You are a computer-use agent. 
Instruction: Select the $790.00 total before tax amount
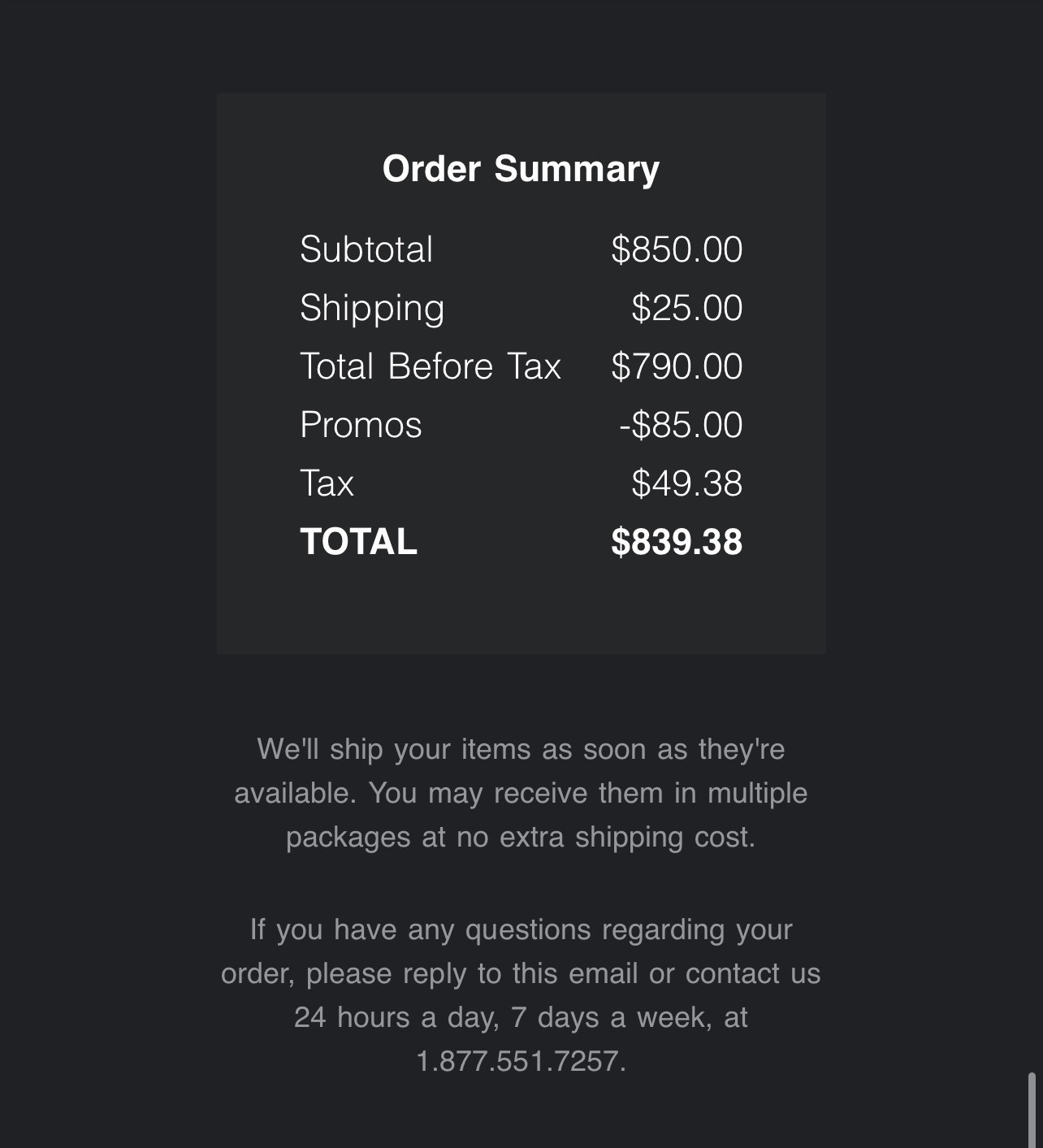pos(677,366)
